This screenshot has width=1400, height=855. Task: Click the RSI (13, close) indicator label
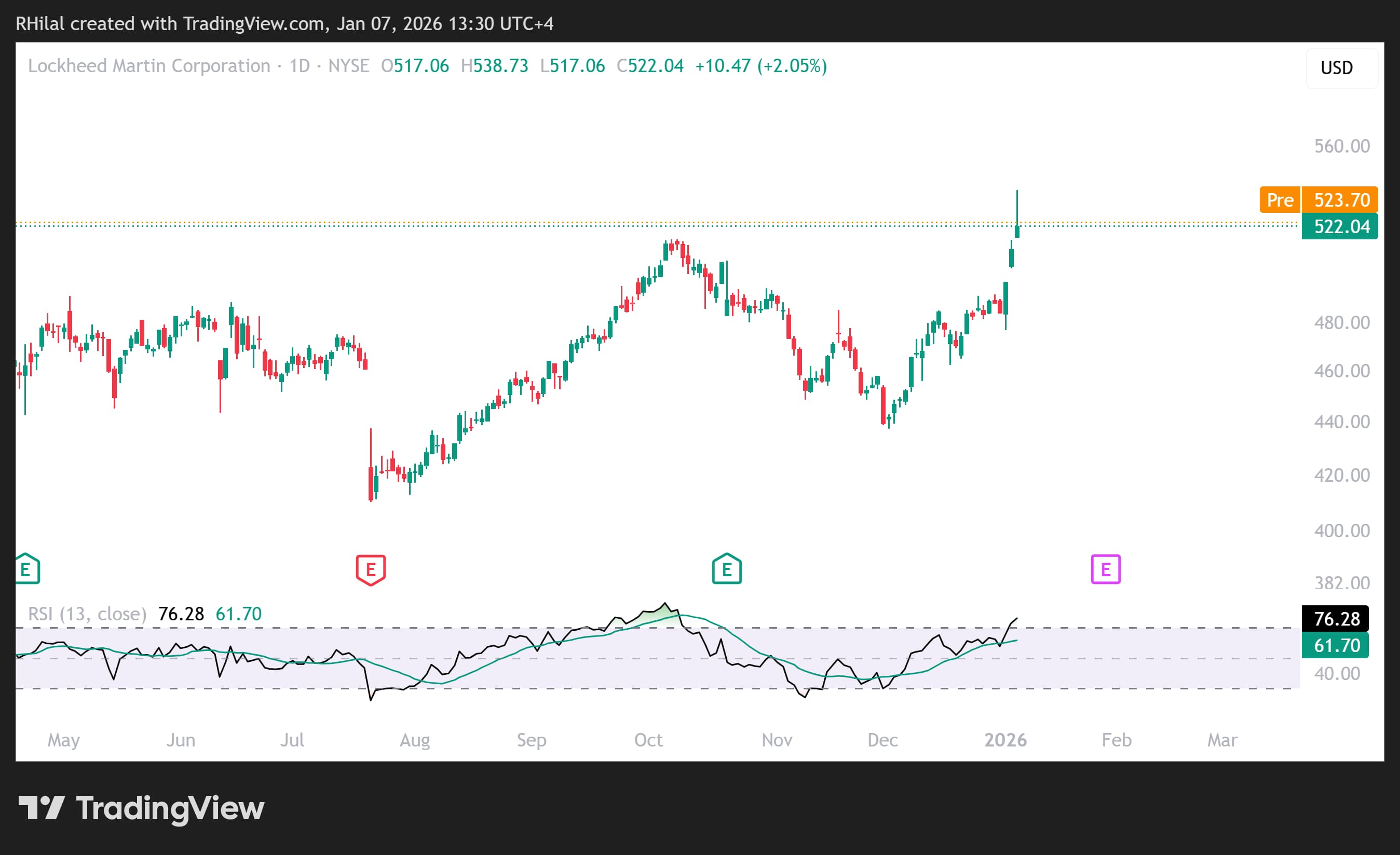pyautogui.click(x=87, y=614)
